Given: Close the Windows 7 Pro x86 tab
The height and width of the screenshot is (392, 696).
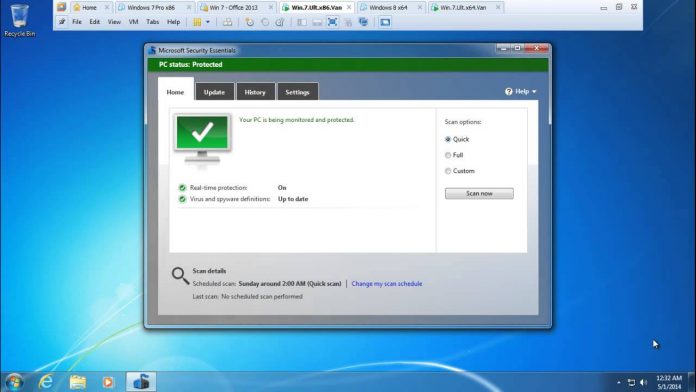Looking at the screenshot, I should pyautogui.click(x=189, y=8).
